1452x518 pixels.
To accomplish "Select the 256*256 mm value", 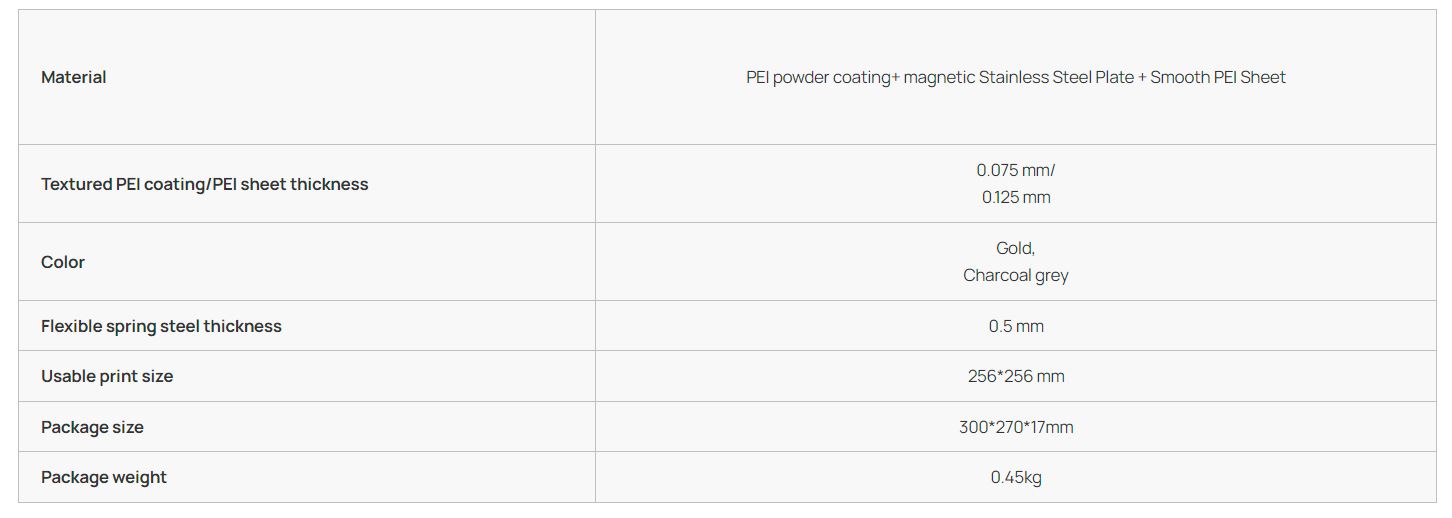I will tap(1015, 376).
